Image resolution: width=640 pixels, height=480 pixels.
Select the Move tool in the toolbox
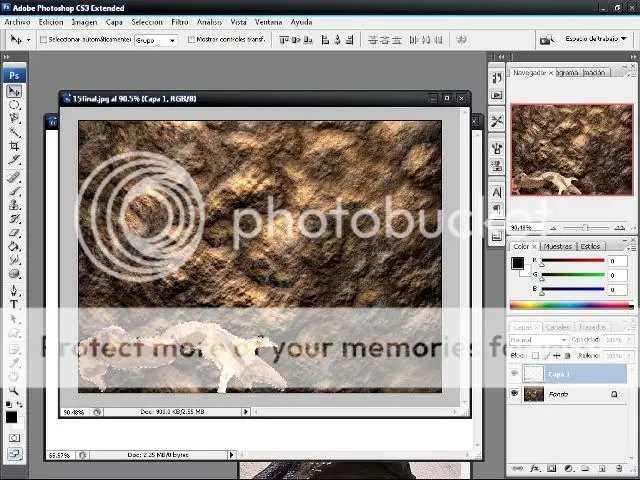point(14,91)
